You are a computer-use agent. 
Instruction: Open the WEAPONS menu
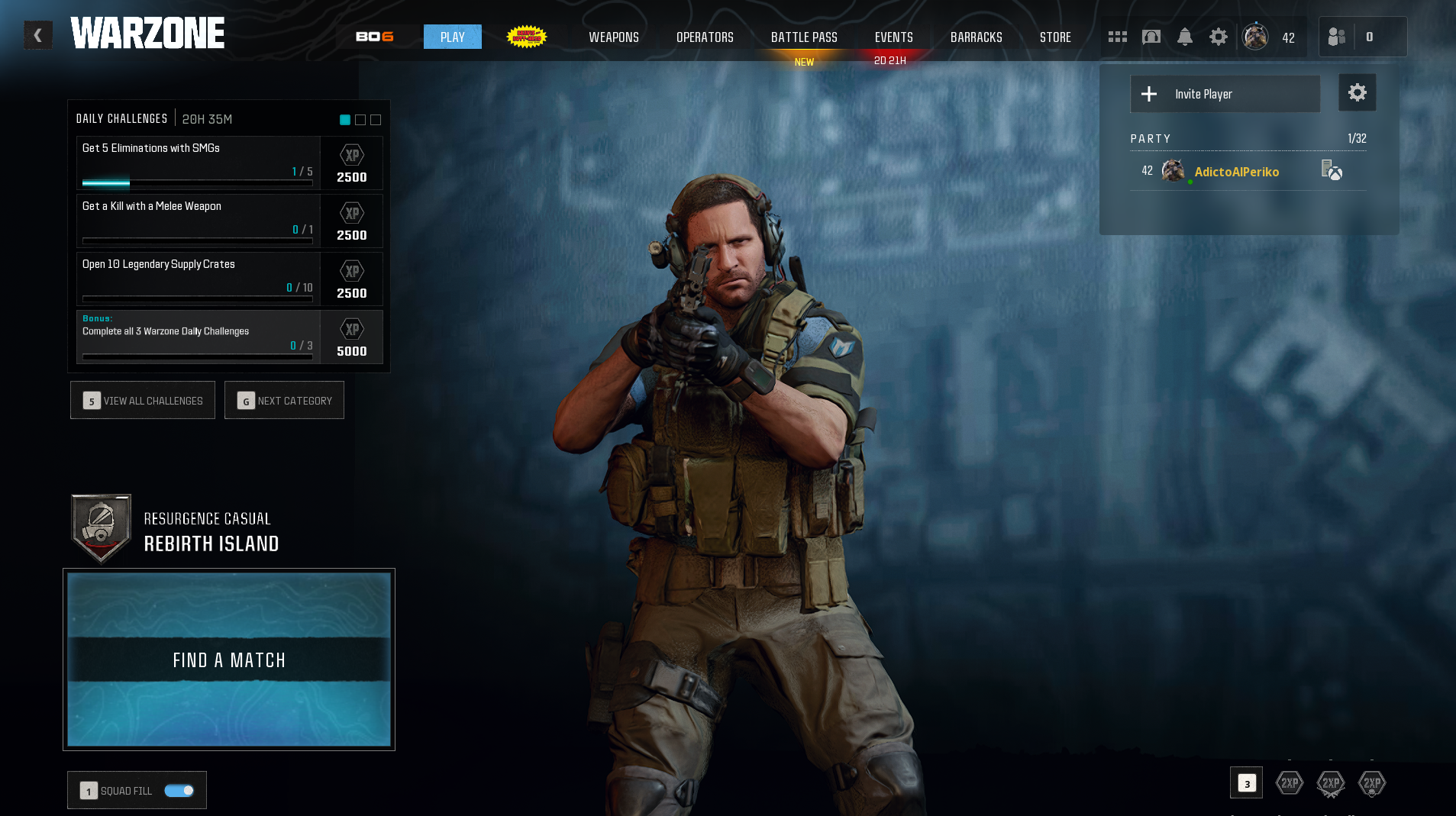[614, 37]
